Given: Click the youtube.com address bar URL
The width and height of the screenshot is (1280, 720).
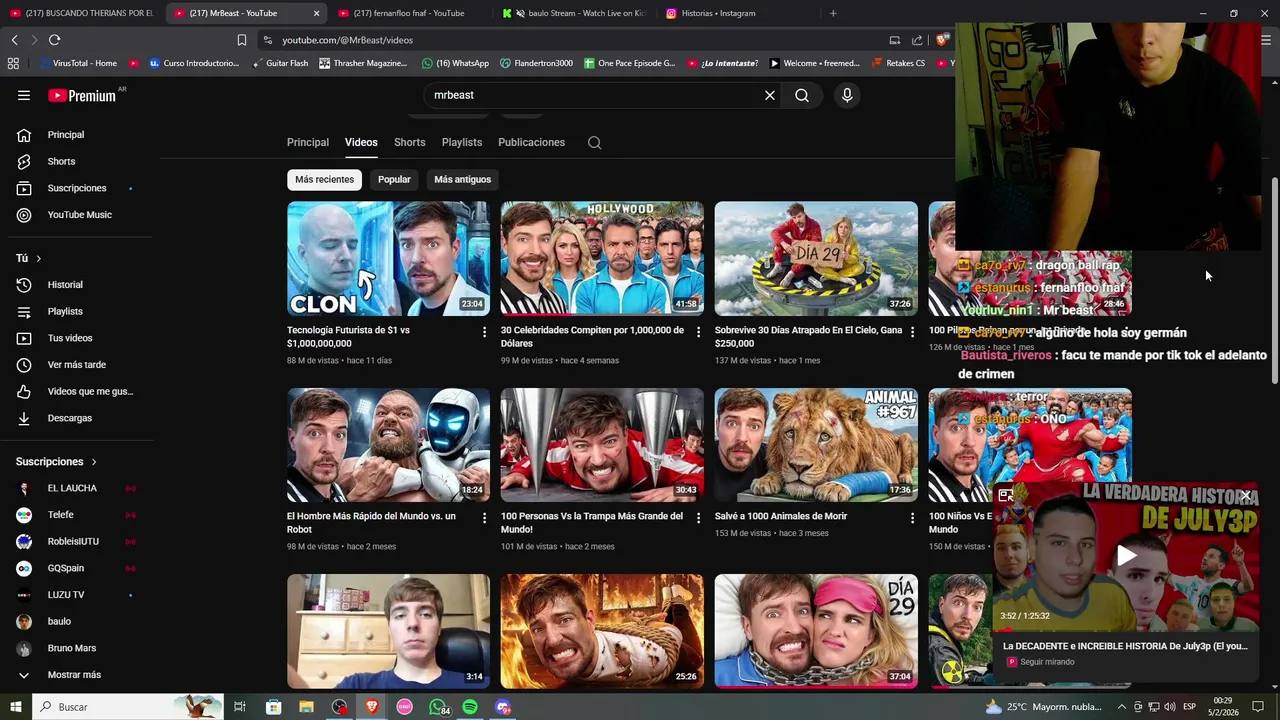Looking at the screenshot, I should point(347,40).
